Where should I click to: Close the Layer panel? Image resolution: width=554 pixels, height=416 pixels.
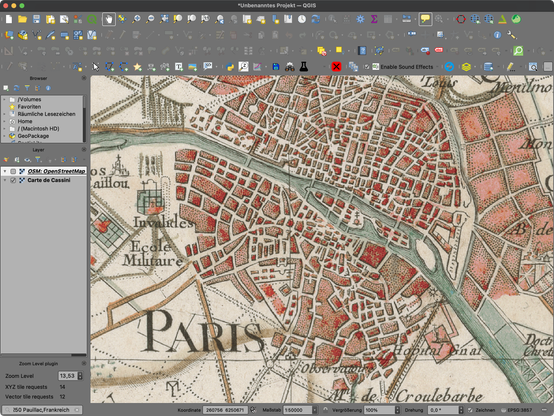pos(84,150)
